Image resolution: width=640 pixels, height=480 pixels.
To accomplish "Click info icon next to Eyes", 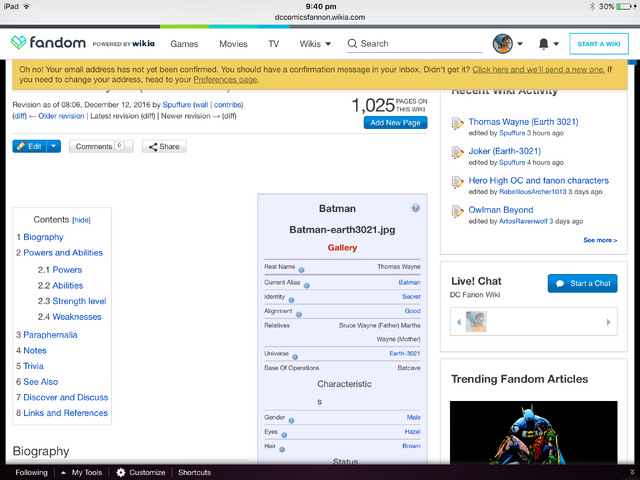I will [x=284, y=435].
